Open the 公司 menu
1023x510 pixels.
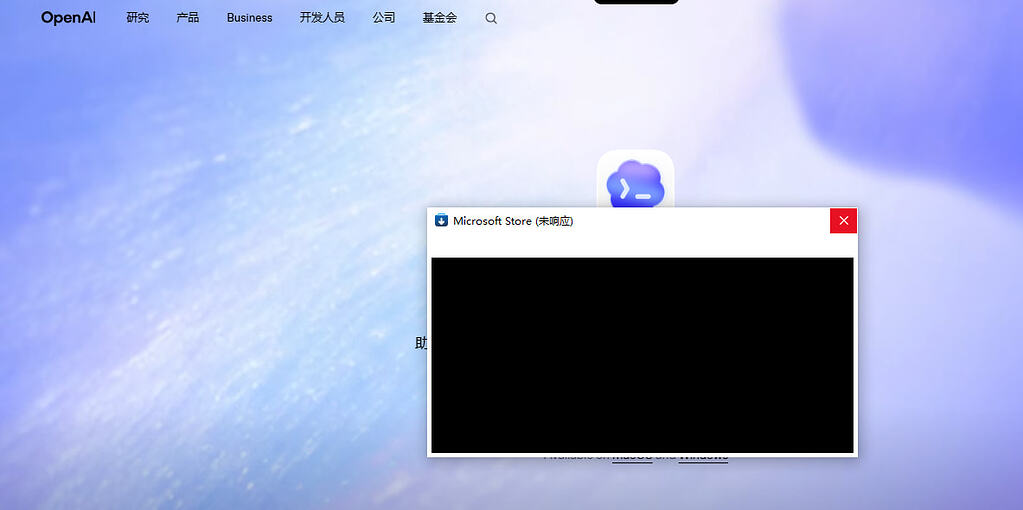pyautogui.click(x=384, y=18)
